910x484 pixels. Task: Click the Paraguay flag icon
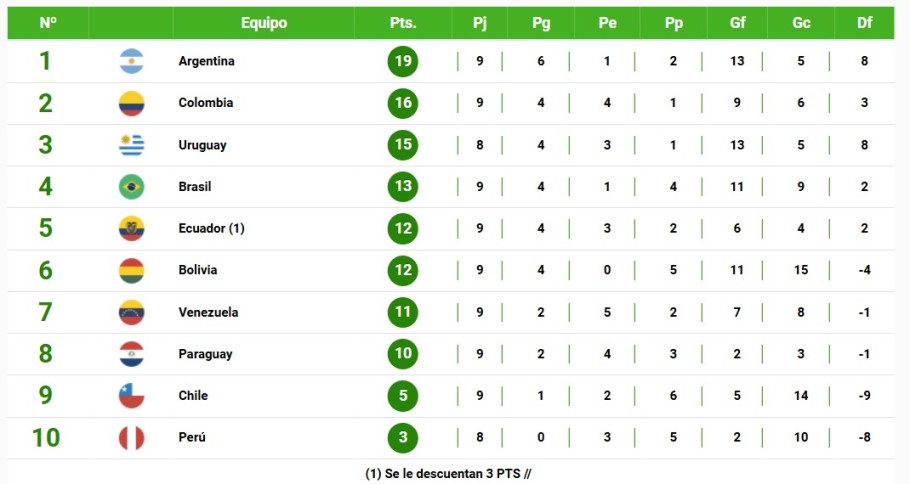coord(132,354)
